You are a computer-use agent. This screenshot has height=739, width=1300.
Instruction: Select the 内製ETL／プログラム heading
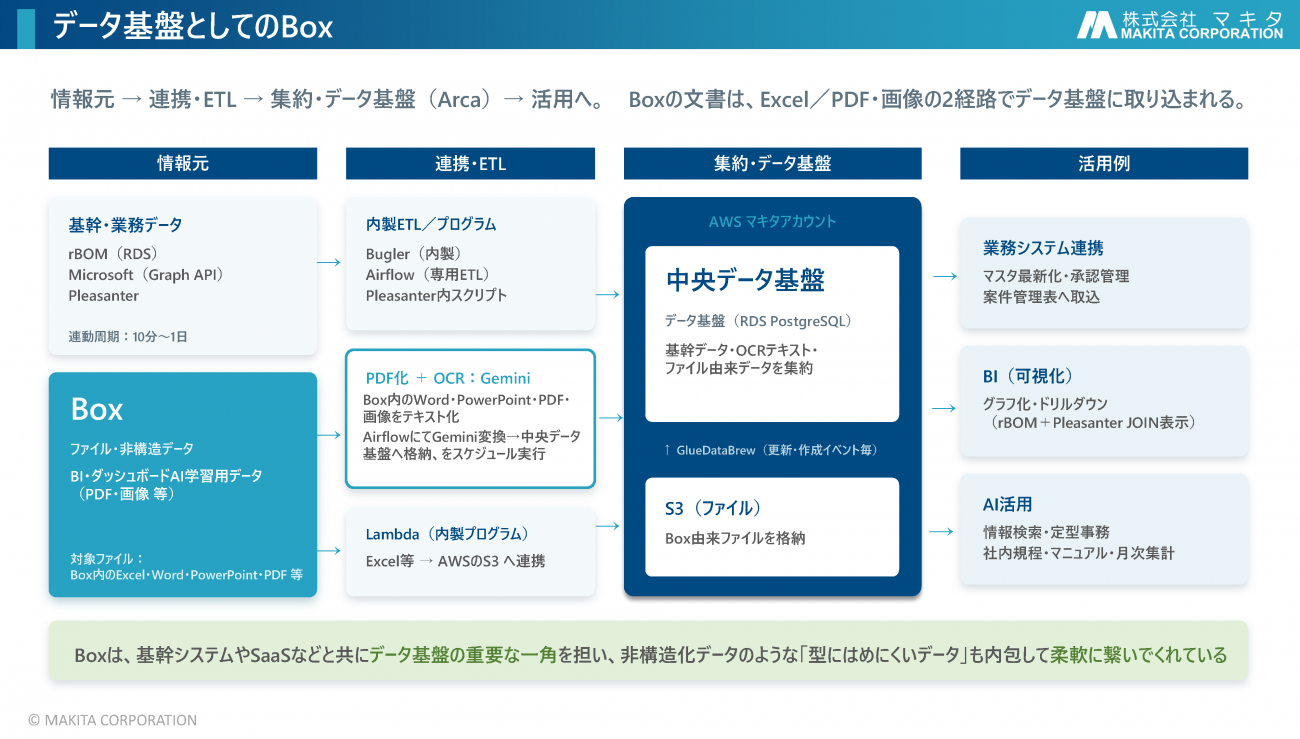[x=431, y=225]
